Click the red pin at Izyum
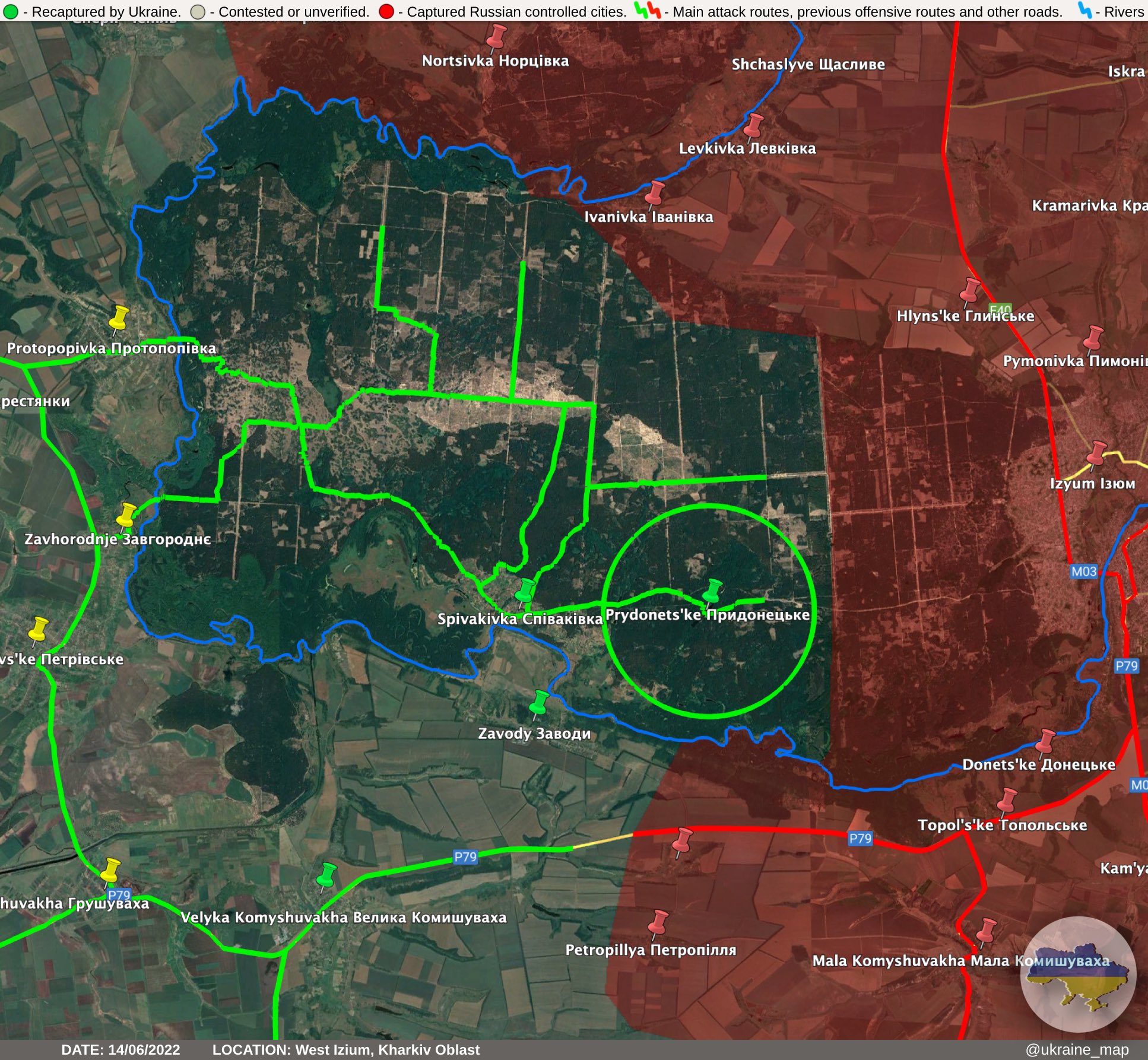The height and width of the screenshot is (1060, 1148). click(x=1097, y=453)
